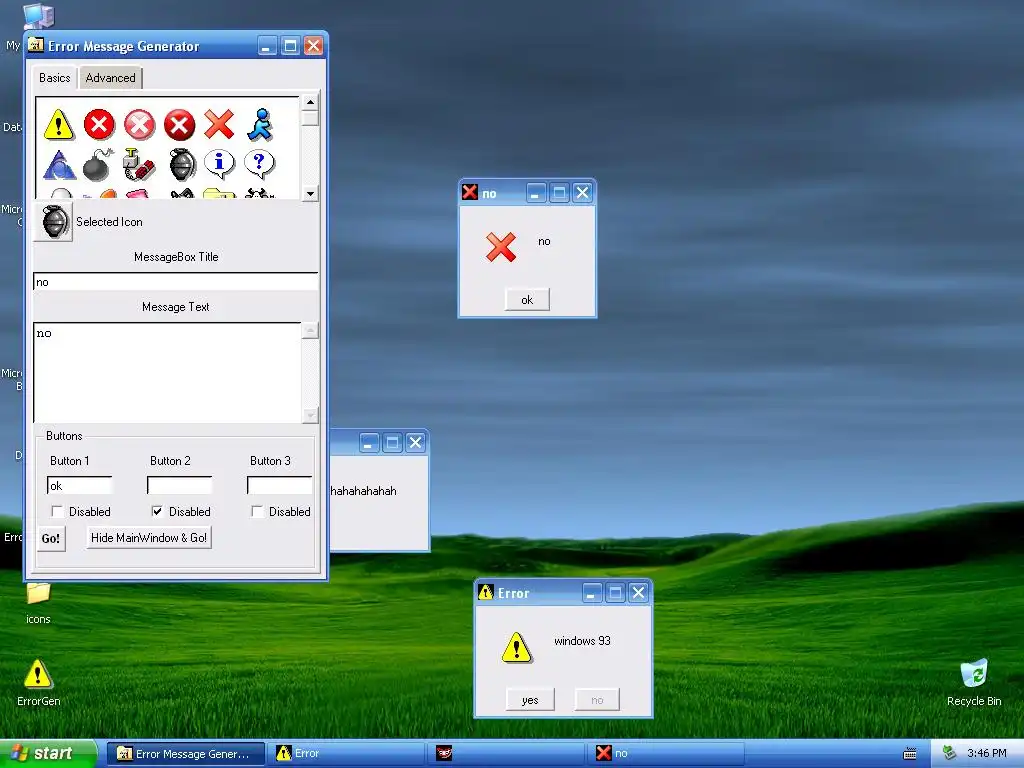Open the ErrorGen desktop shortcut

tap(38, 683)
